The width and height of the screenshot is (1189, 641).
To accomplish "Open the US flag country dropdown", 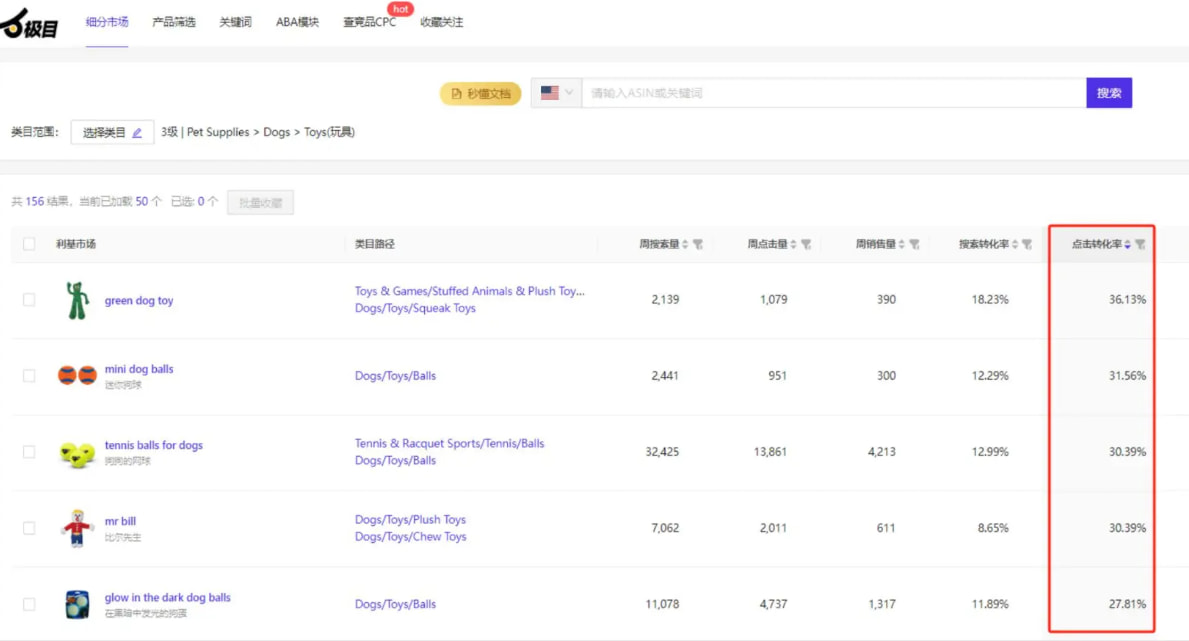I will (x=556, y=93).
